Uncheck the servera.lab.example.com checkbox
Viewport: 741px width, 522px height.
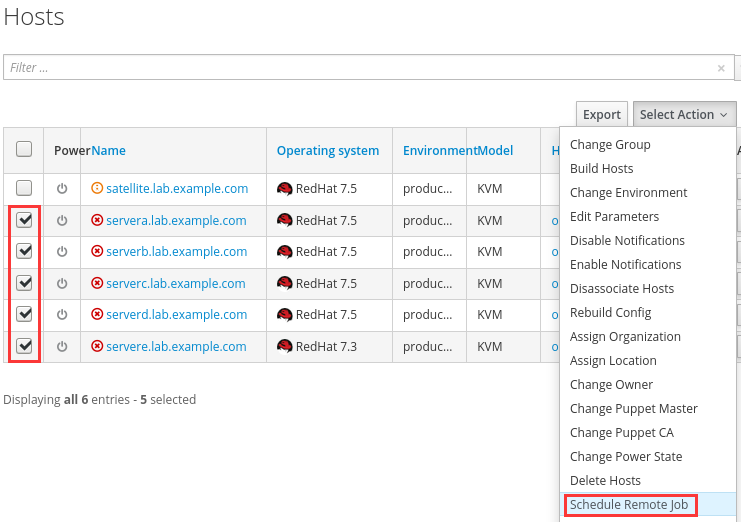click(x=24, y=221)
